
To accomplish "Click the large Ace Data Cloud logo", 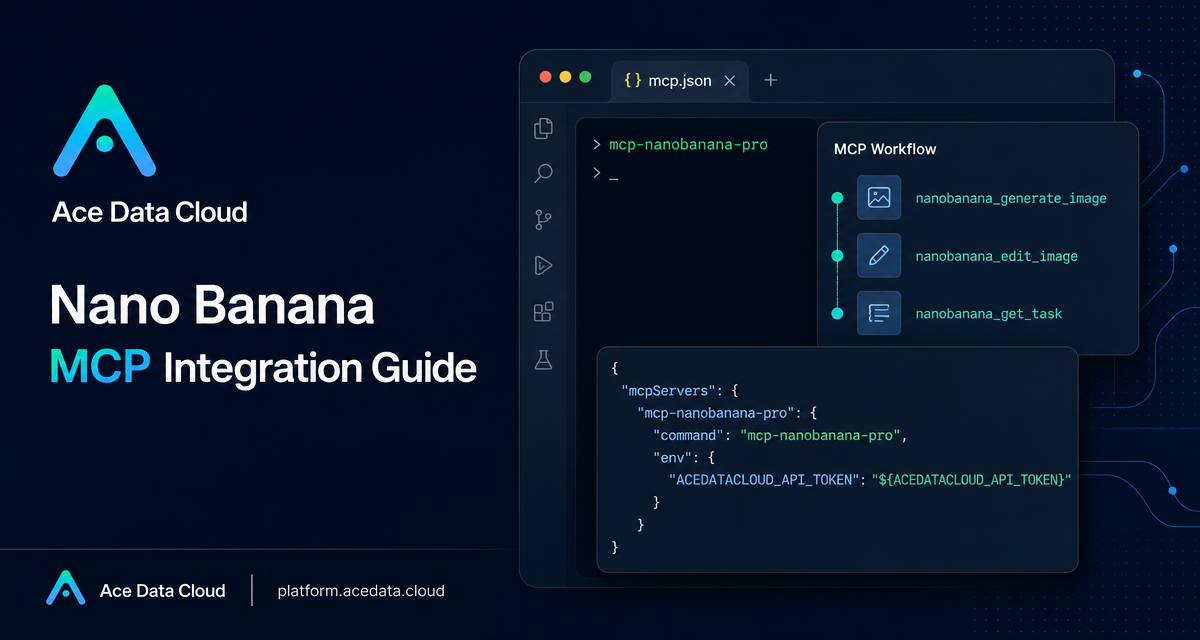I will pos(104,131).
